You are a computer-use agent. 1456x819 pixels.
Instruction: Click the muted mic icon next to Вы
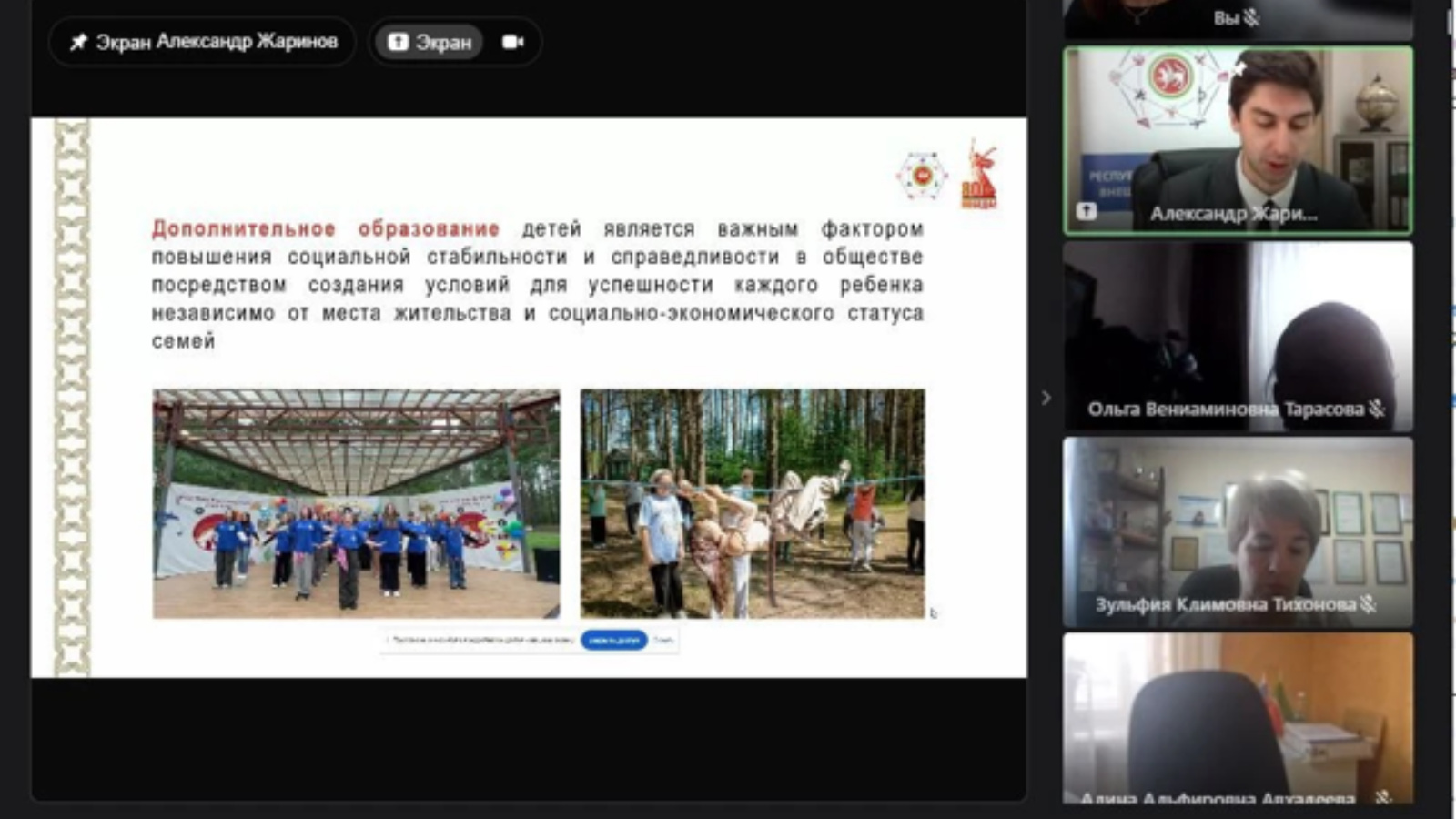click(x=1252, y=17)
